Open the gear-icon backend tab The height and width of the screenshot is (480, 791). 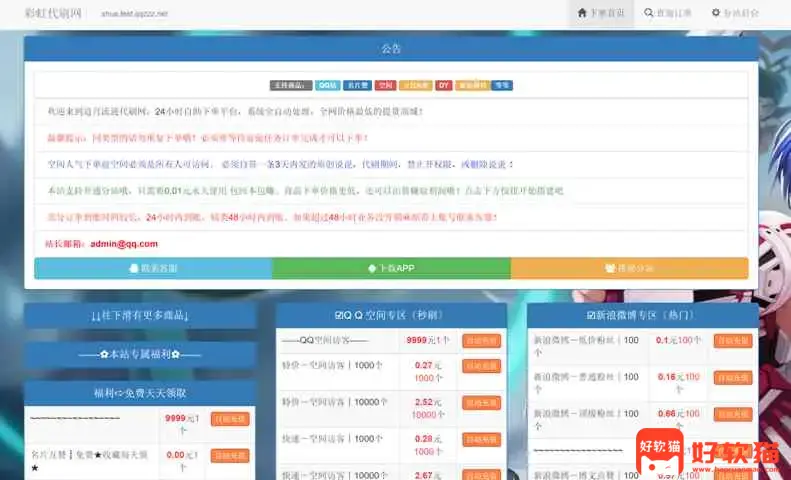(734, 14)
